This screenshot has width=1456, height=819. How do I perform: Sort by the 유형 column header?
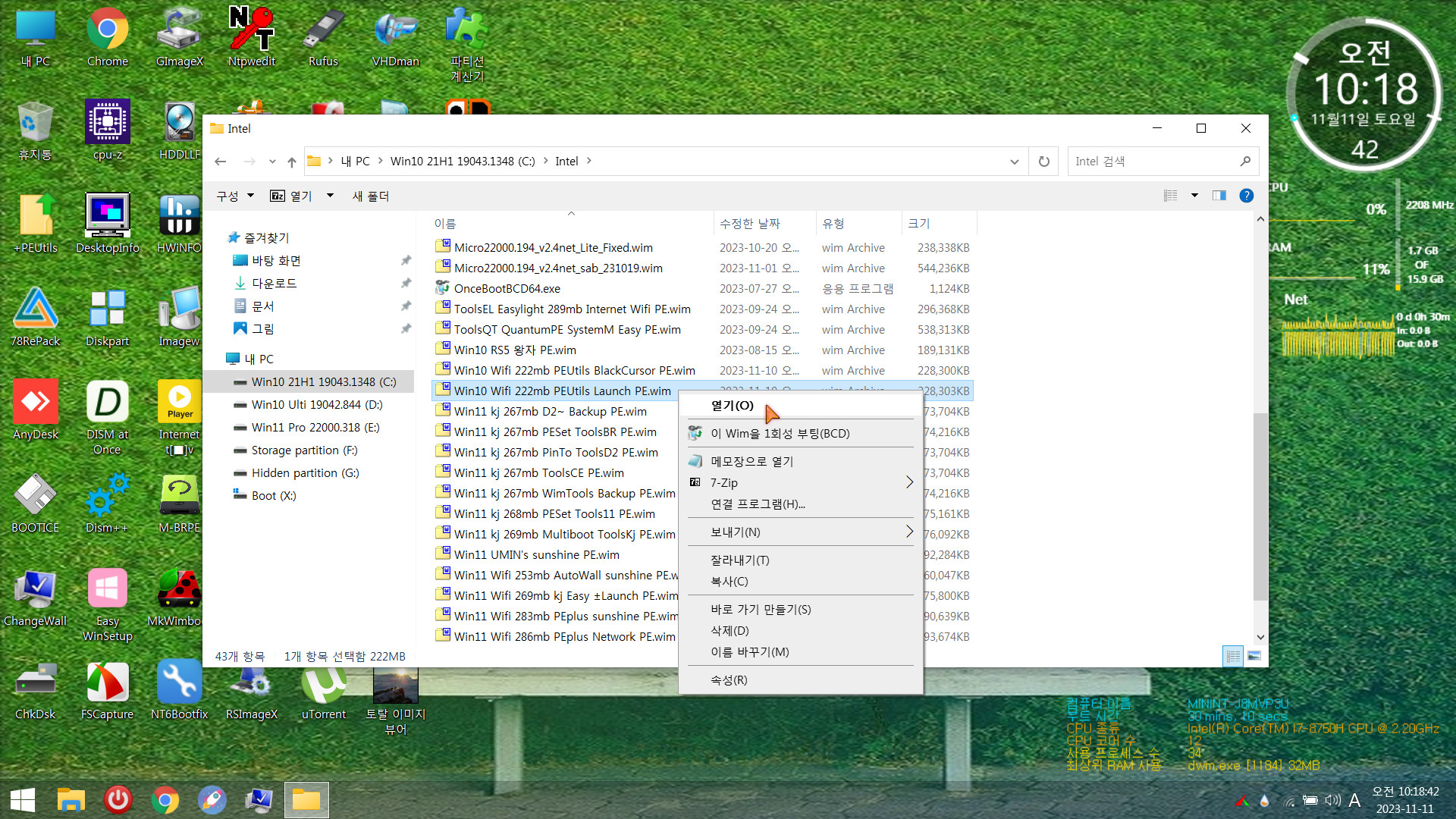858,223
